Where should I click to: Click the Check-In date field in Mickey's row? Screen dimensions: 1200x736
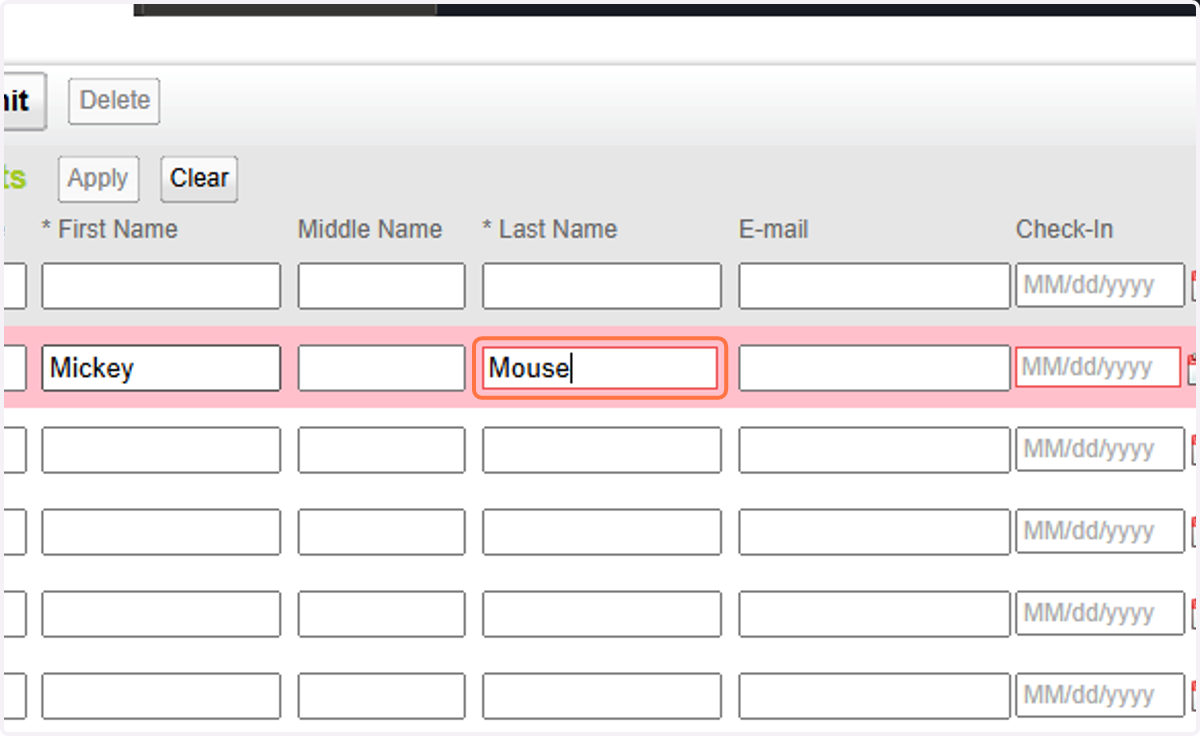click(1099, 367)
